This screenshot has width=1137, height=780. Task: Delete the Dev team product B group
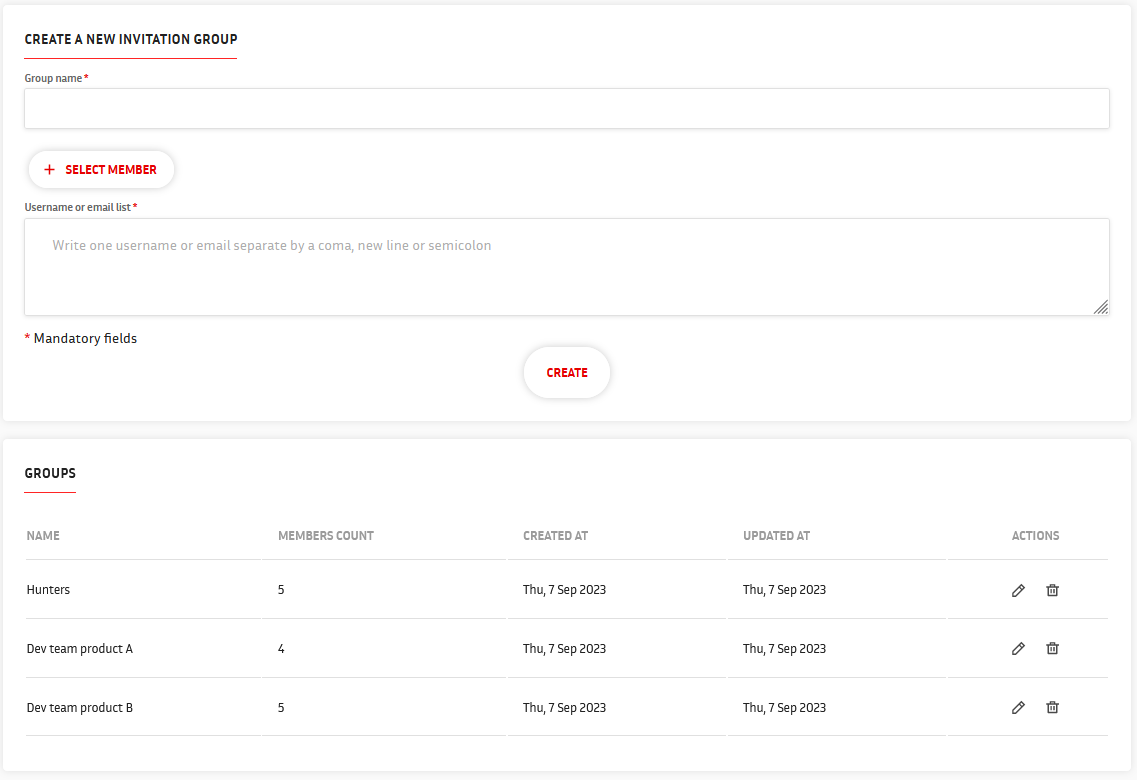pyautogui.click(x=1052, y=708)
